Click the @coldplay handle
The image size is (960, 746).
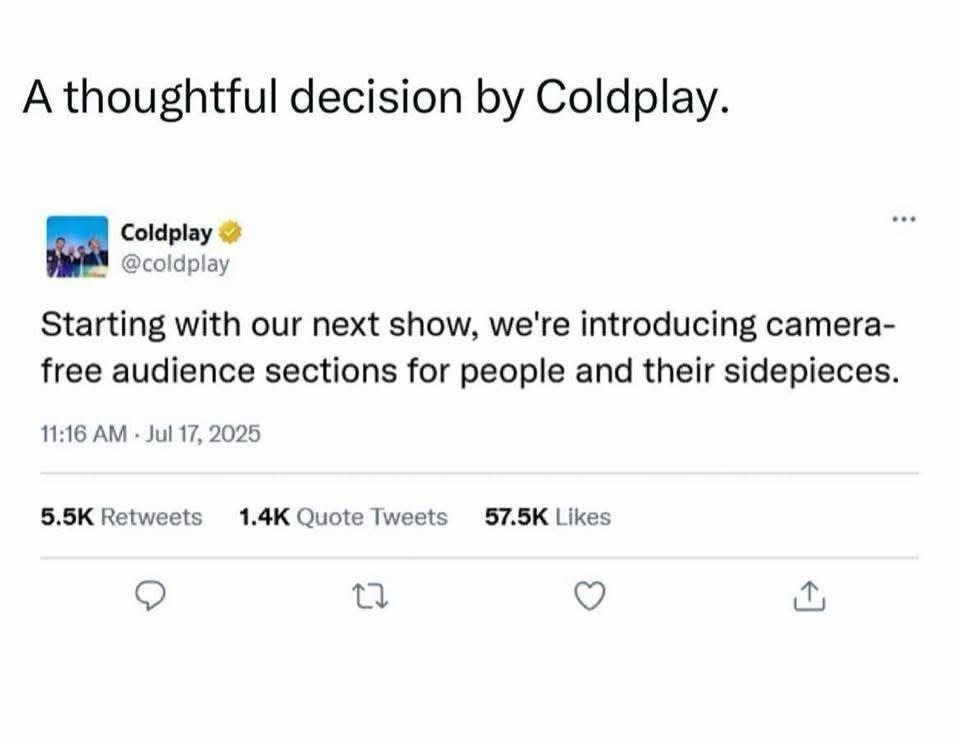[175, 262]
